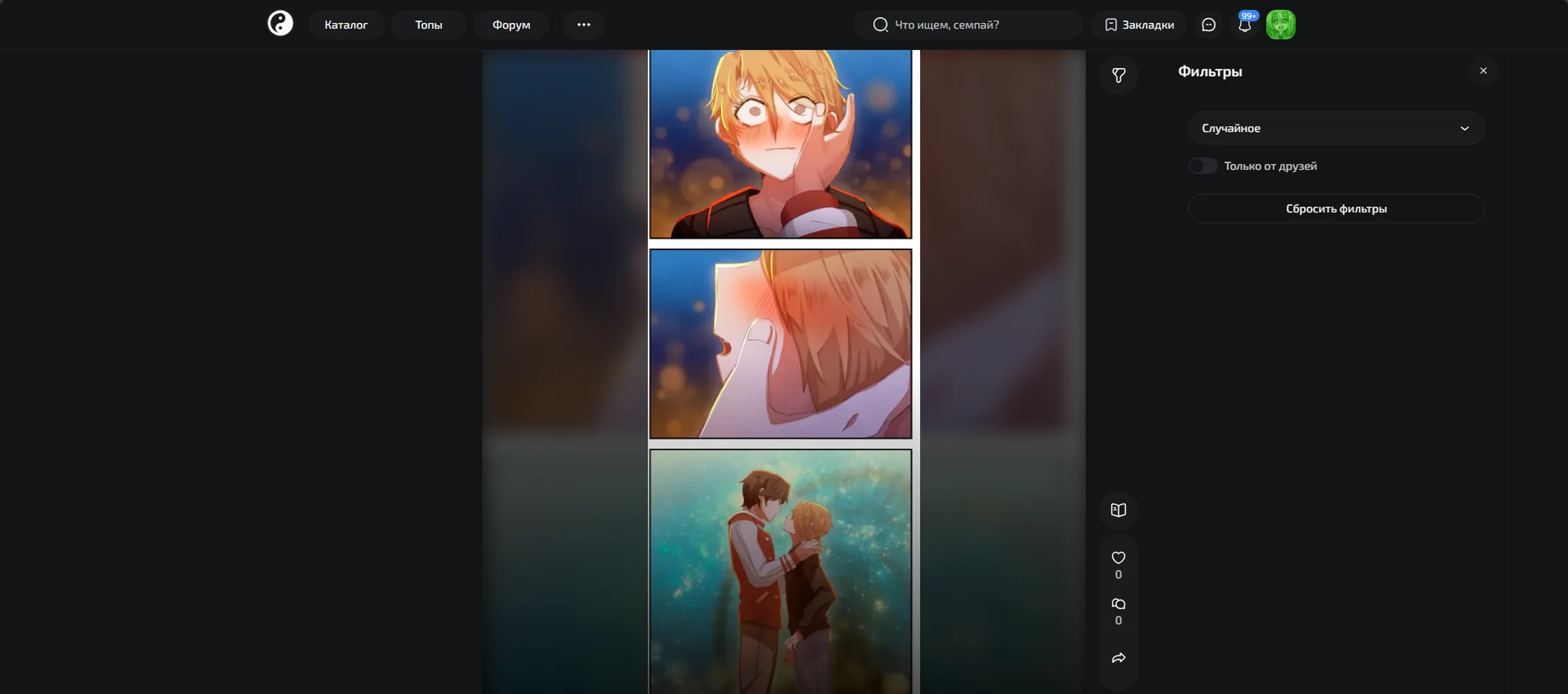Screen dimensions: 1568x694
Task: Open the chat messages icon
Action: coord(1209,25)
